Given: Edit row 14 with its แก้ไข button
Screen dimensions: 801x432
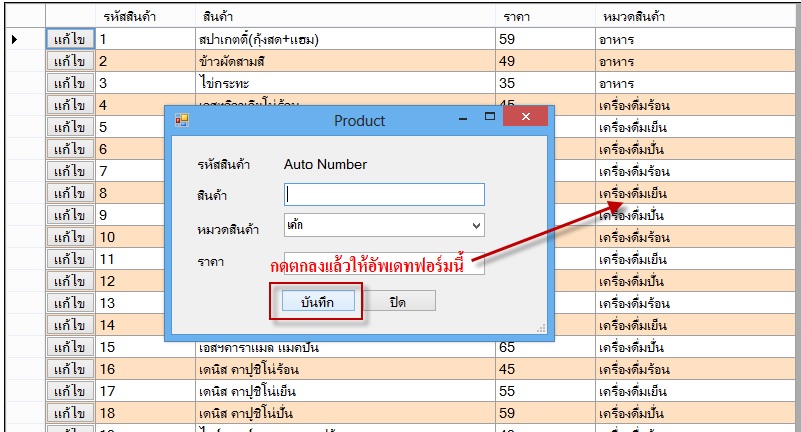Looking at the screenshot, I should pos(70,325).
